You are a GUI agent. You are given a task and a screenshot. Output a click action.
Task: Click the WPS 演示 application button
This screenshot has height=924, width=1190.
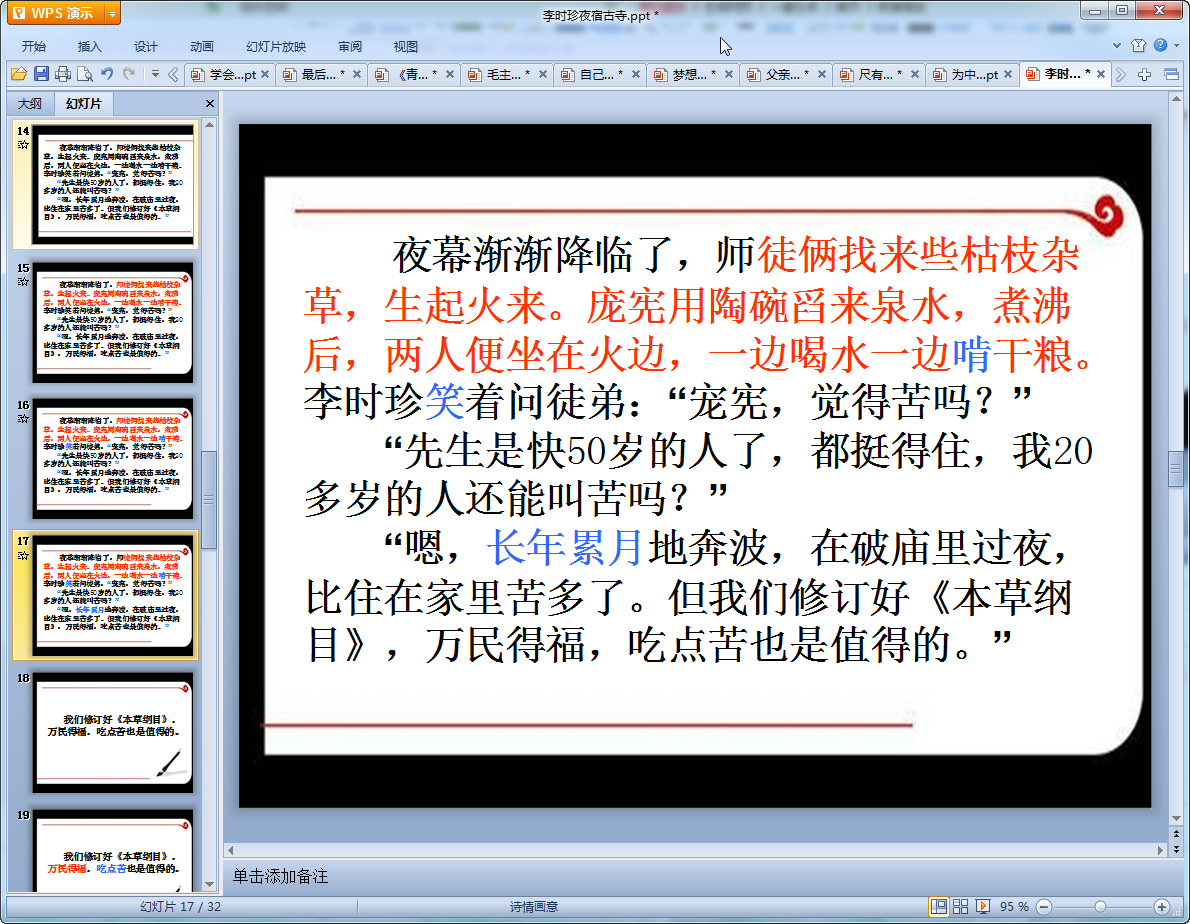[56, 14]
